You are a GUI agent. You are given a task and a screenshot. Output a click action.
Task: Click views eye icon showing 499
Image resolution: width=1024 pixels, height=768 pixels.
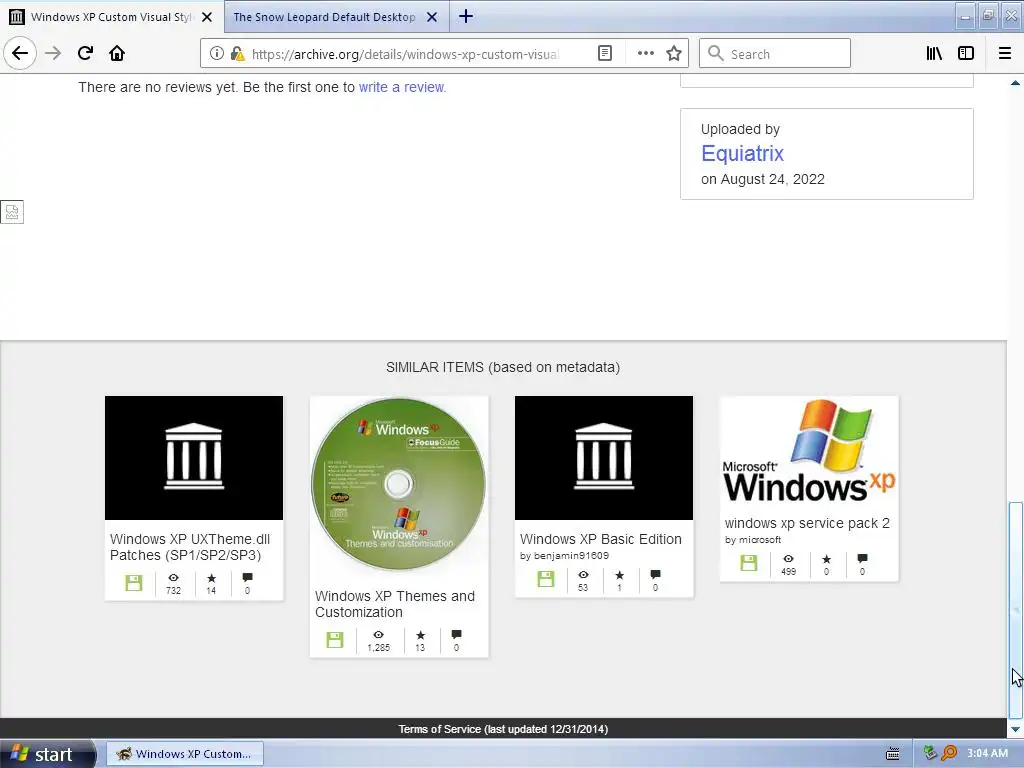pos(788,559)
